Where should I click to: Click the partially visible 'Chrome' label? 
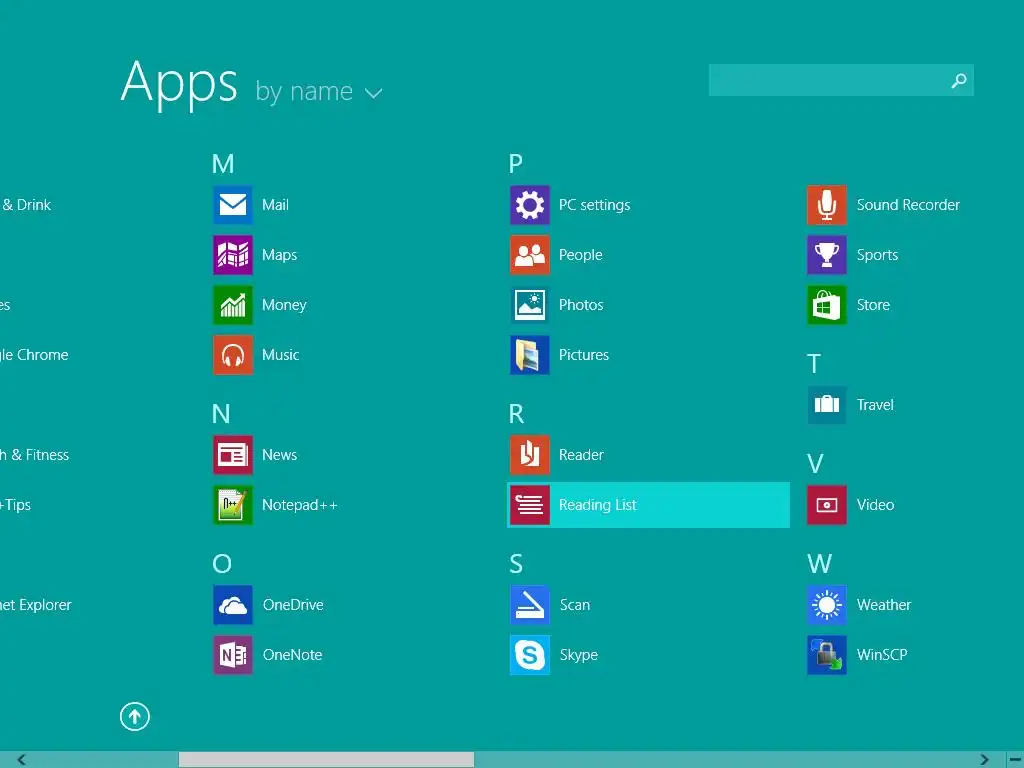coord(42,355)
